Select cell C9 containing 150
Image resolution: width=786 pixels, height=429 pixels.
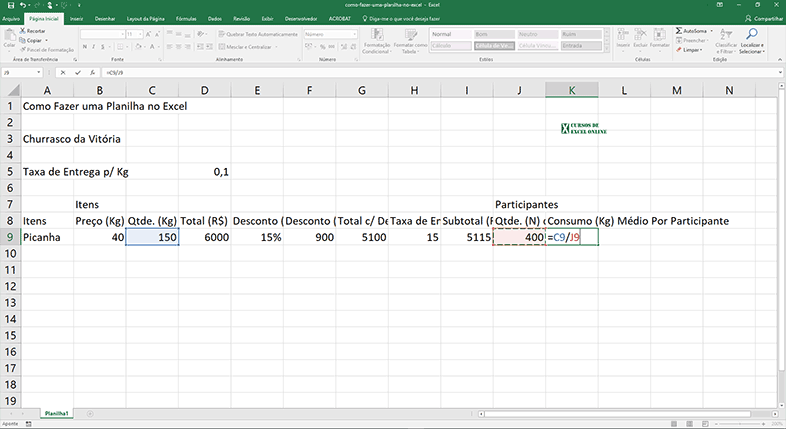(152, 237)
